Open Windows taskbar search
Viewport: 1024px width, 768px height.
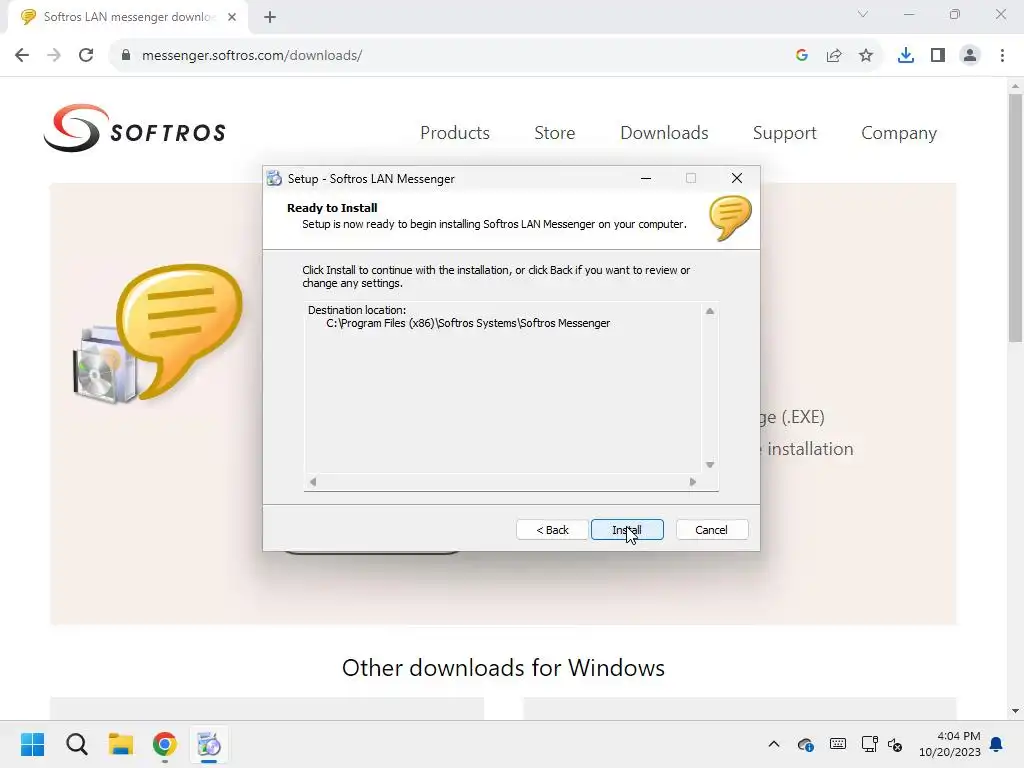pos(76,744)
